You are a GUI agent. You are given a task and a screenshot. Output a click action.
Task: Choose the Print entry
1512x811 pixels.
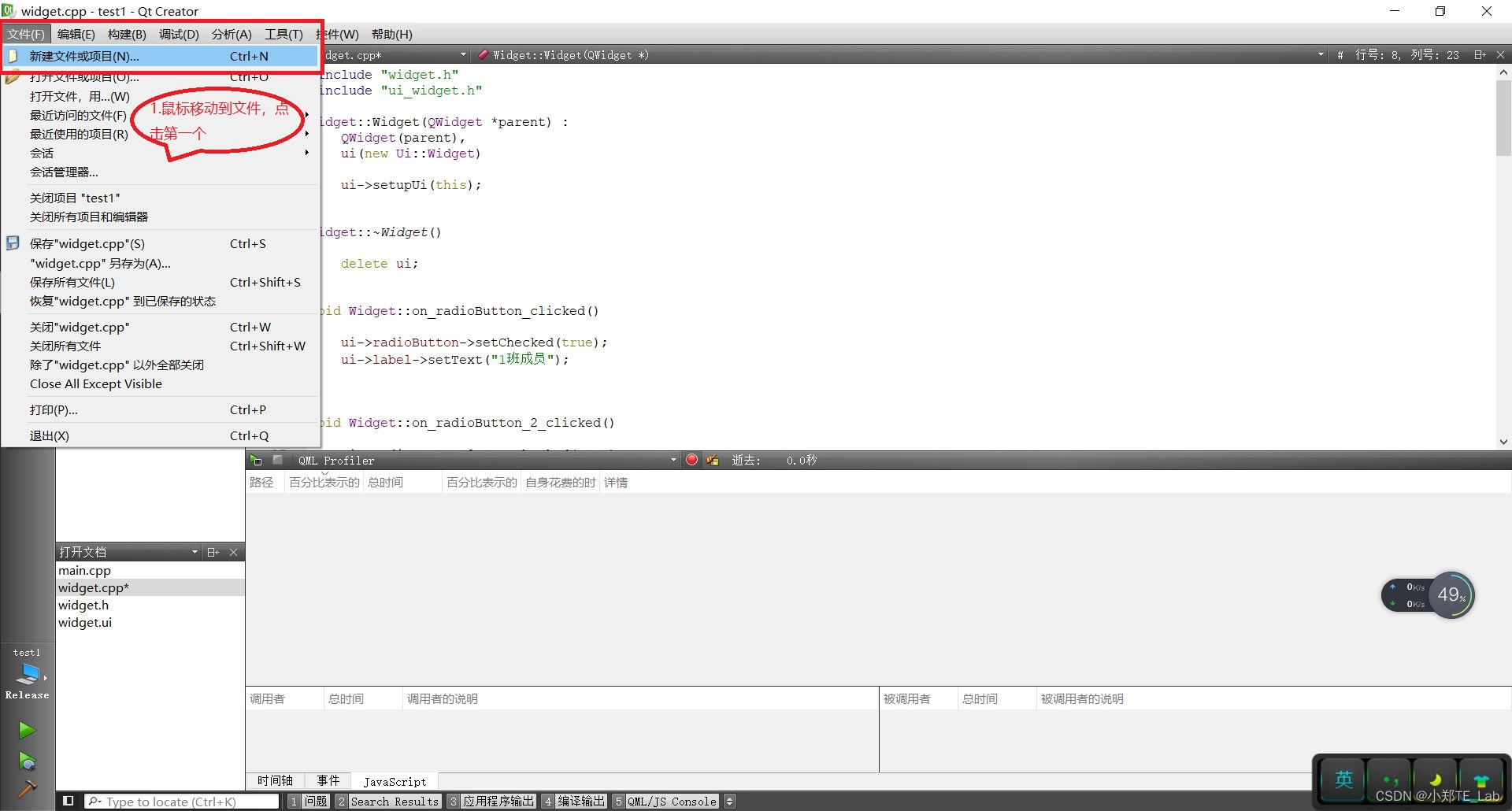point(161,409)
